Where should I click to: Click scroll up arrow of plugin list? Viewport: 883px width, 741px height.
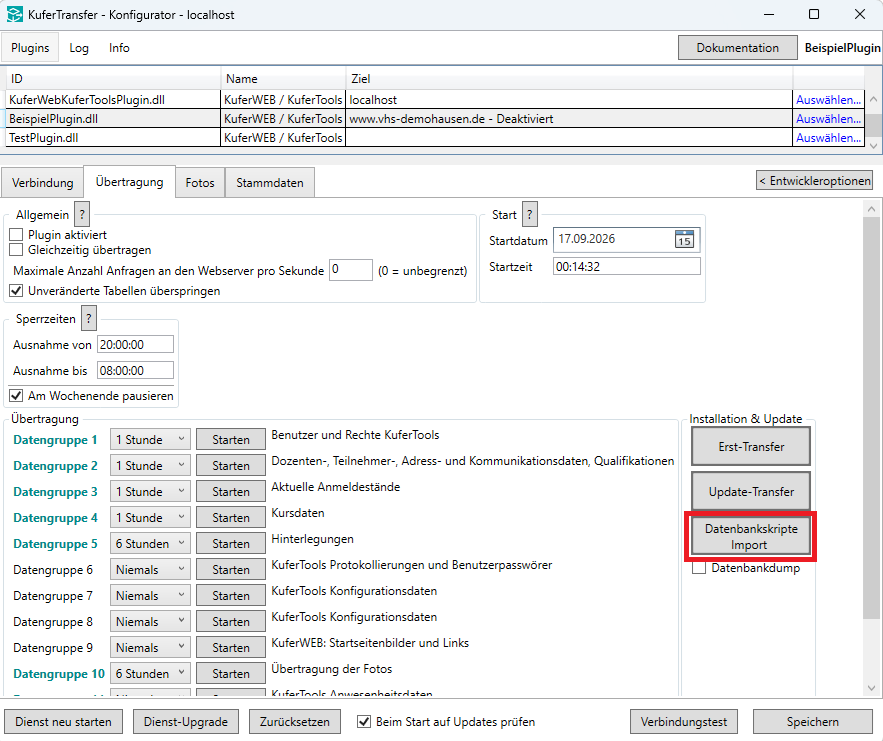873,99
